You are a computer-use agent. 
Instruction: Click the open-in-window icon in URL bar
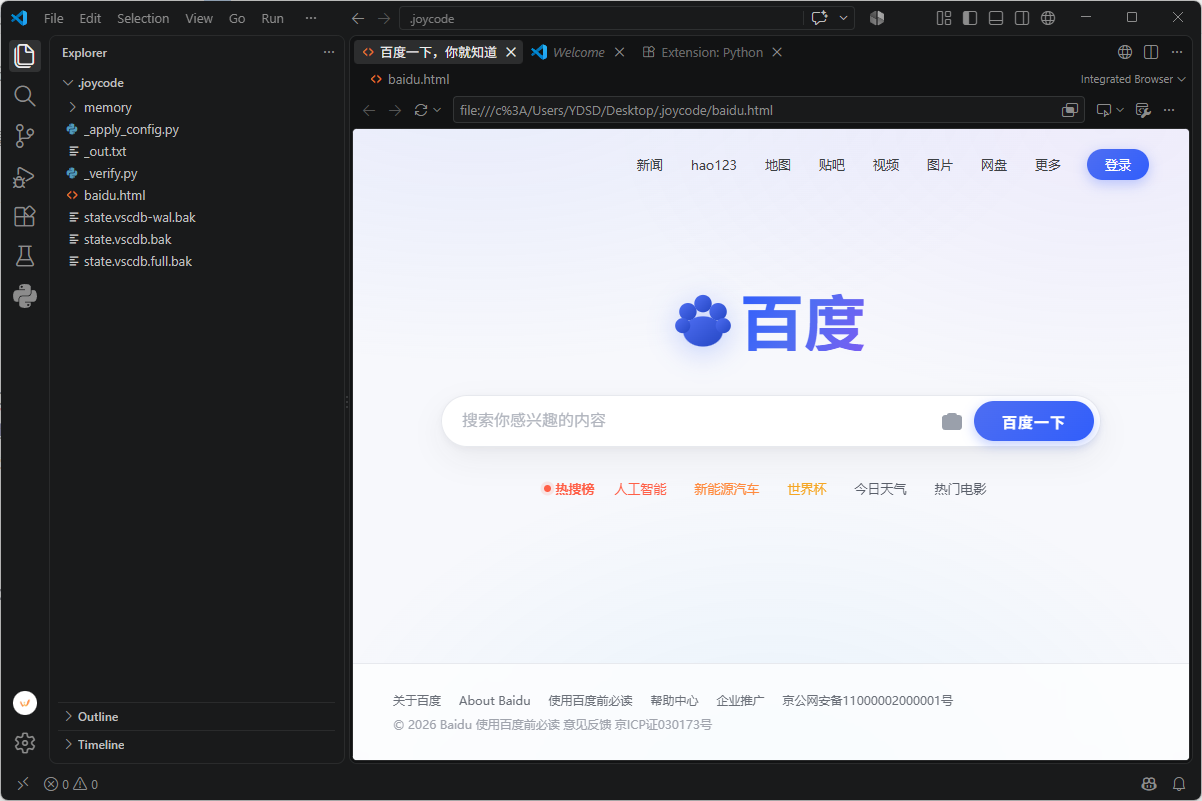coord(1070,110)
